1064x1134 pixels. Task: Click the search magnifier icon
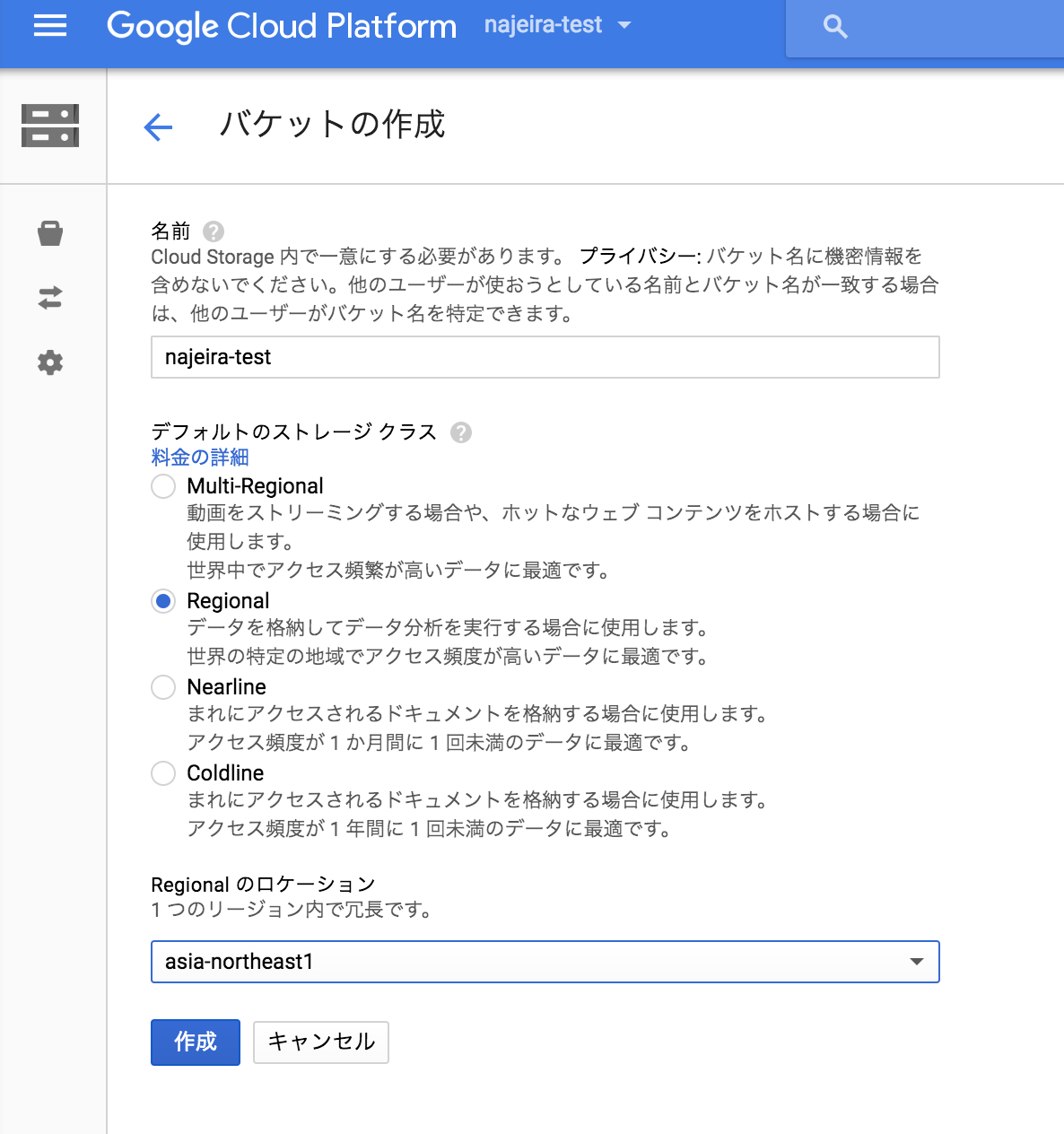coord(835,27)
